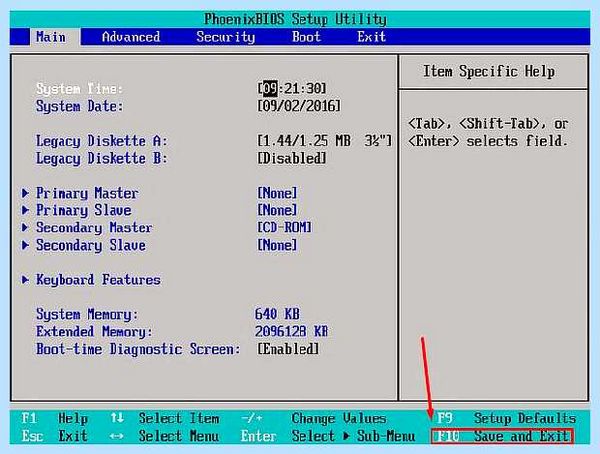Toggle Boot-time Diagnostic Screen Enabled value
Image resolution: width=600 pixels, height=454 pixels.
[288, 349]
